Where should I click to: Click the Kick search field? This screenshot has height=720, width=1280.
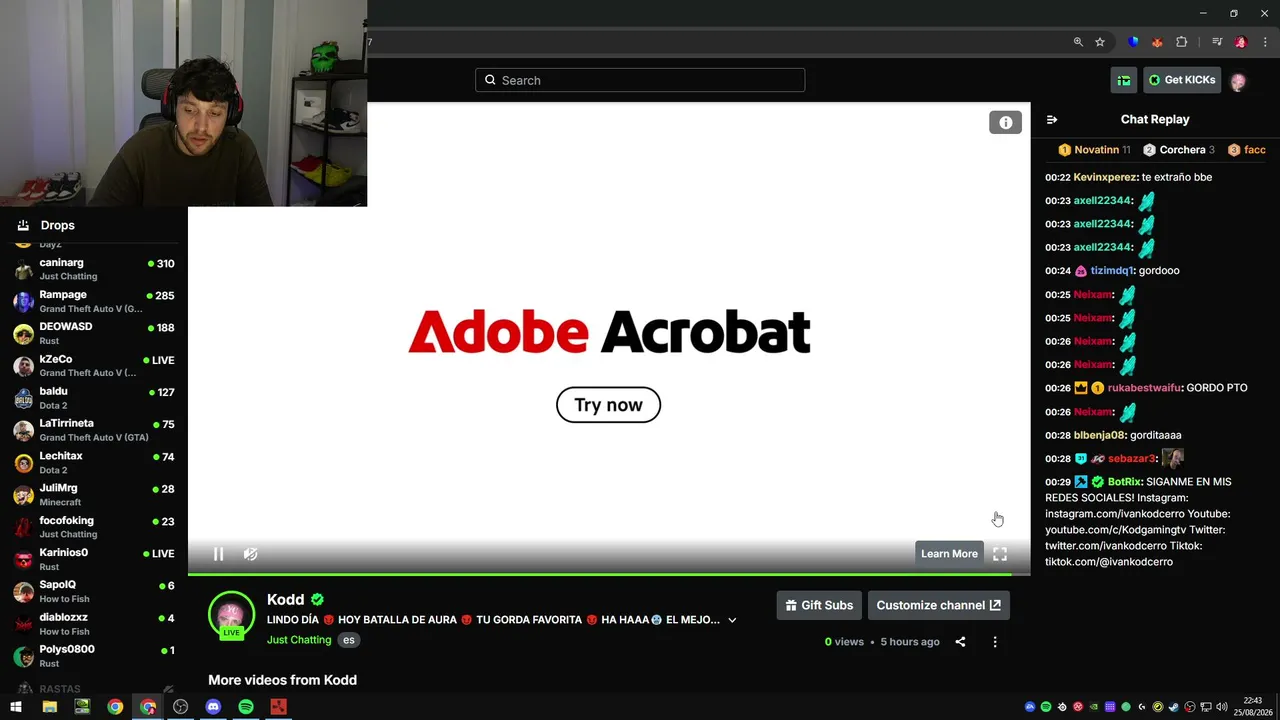pos(640,80)
